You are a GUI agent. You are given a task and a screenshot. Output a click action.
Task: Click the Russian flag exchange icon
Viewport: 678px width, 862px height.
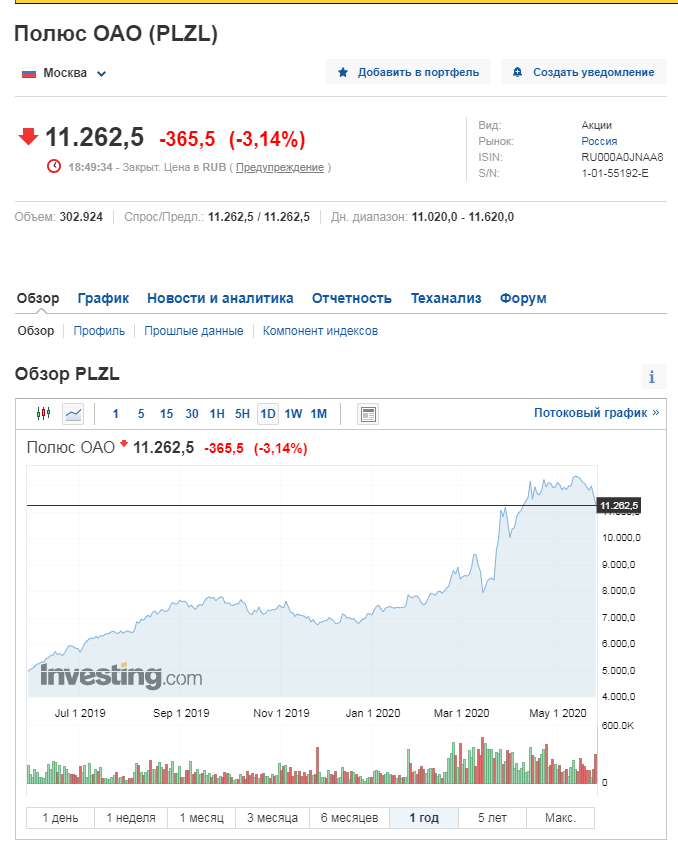(29, 73)
